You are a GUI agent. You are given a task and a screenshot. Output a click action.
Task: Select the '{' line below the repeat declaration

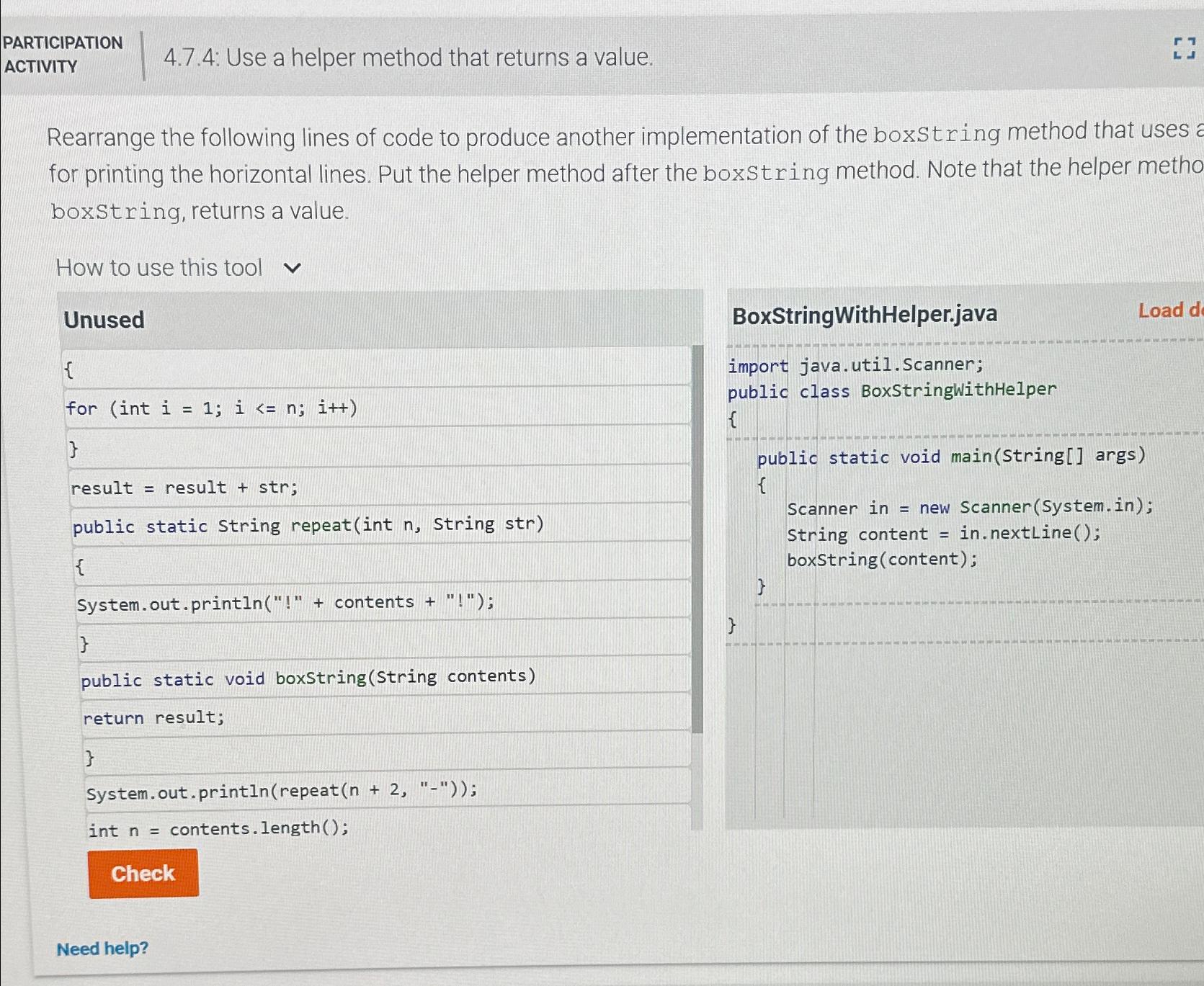click(x=382, y=563)
